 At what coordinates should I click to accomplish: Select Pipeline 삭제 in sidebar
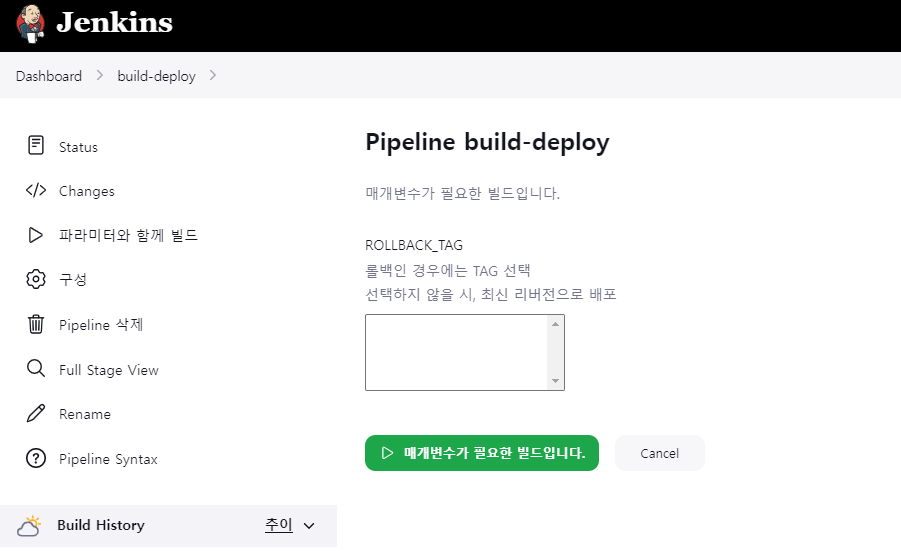pos(101,325)
